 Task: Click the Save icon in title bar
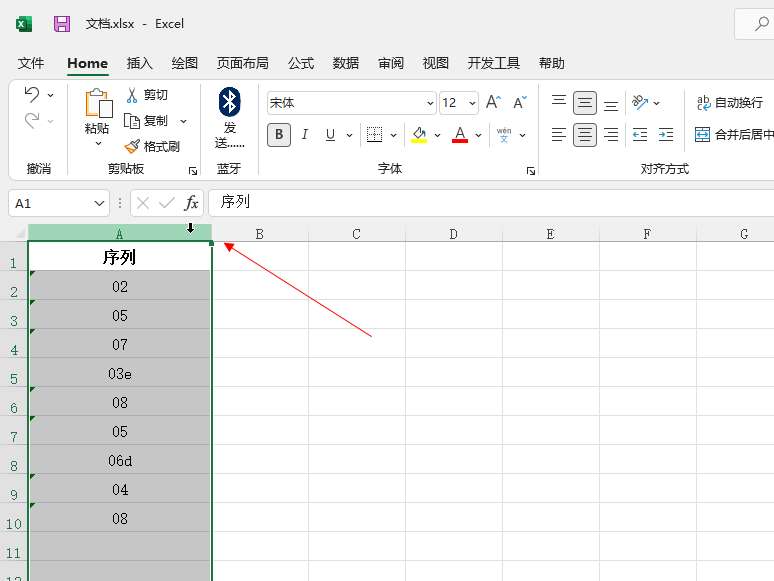(x=62, y=24)
